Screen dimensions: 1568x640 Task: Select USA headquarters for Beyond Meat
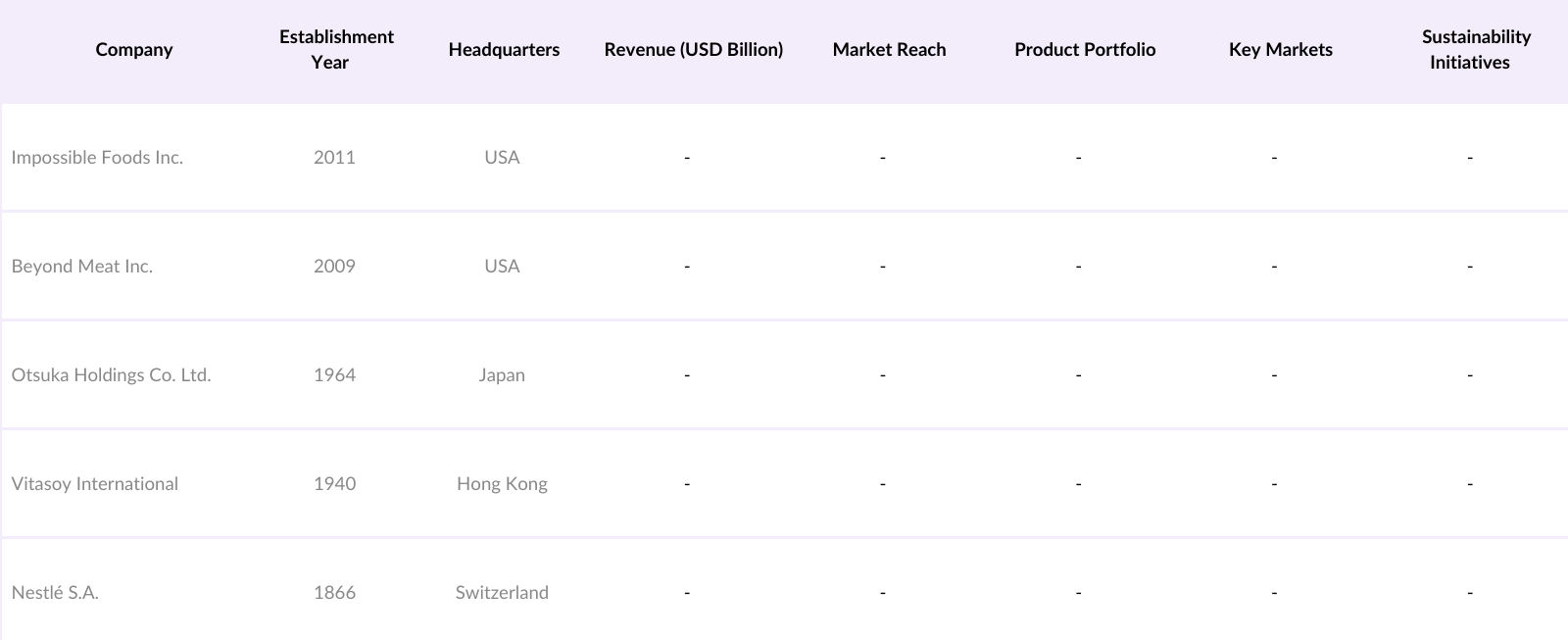tap(502, 267)
